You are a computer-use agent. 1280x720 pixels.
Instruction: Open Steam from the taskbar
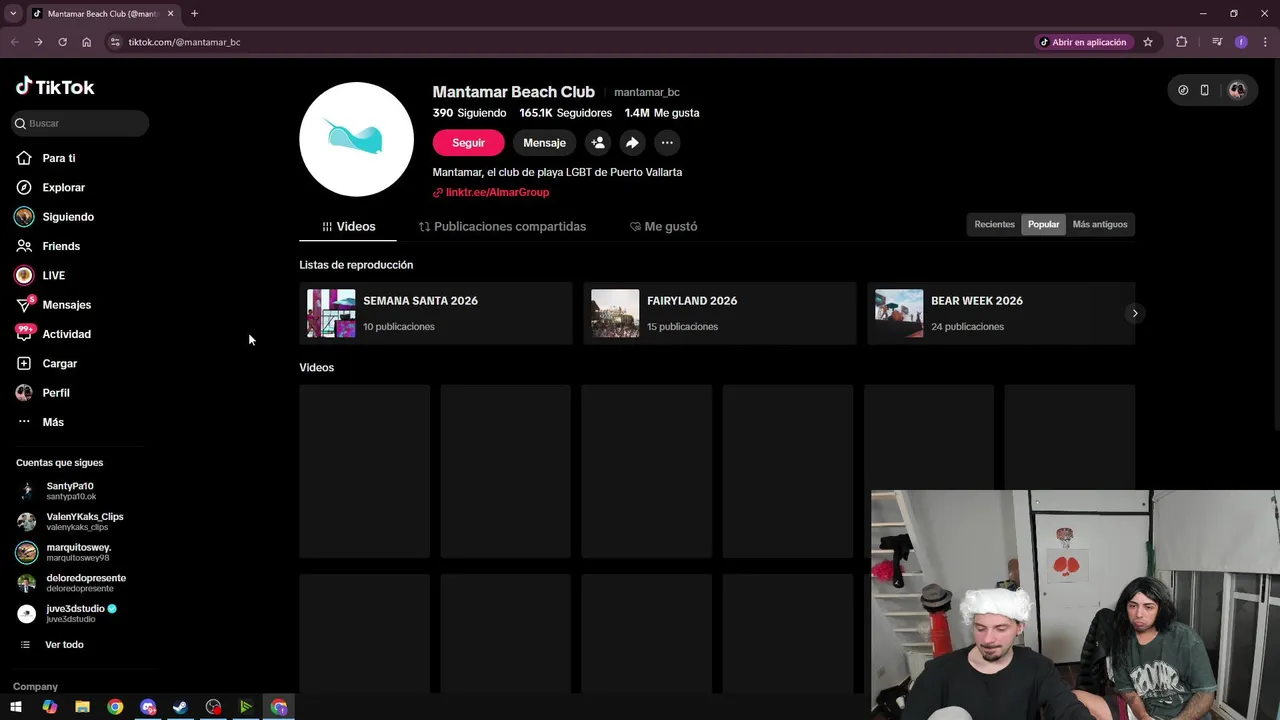tap(180, 707)
